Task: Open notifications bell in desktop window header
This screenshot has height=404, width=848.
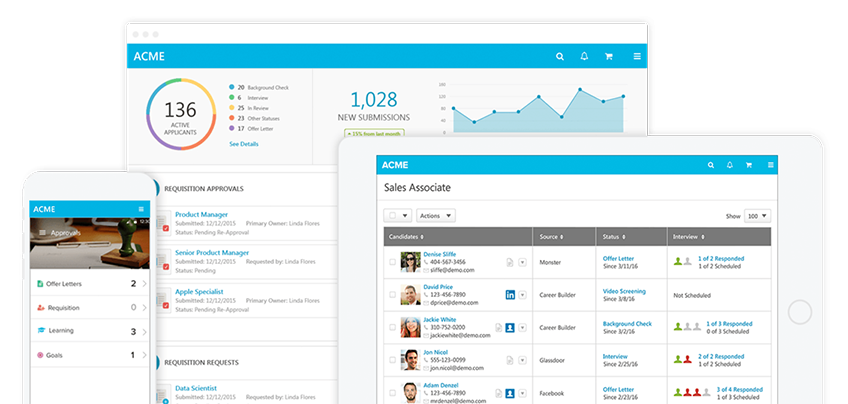Action: click(584, 56)
